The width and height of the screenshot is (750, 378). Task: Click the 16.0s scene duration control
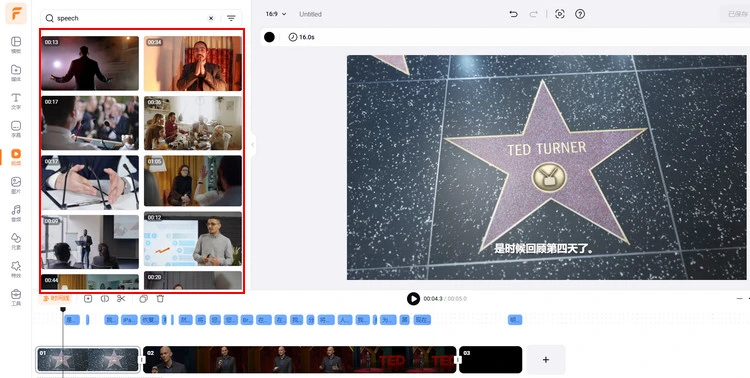[301, 37]
